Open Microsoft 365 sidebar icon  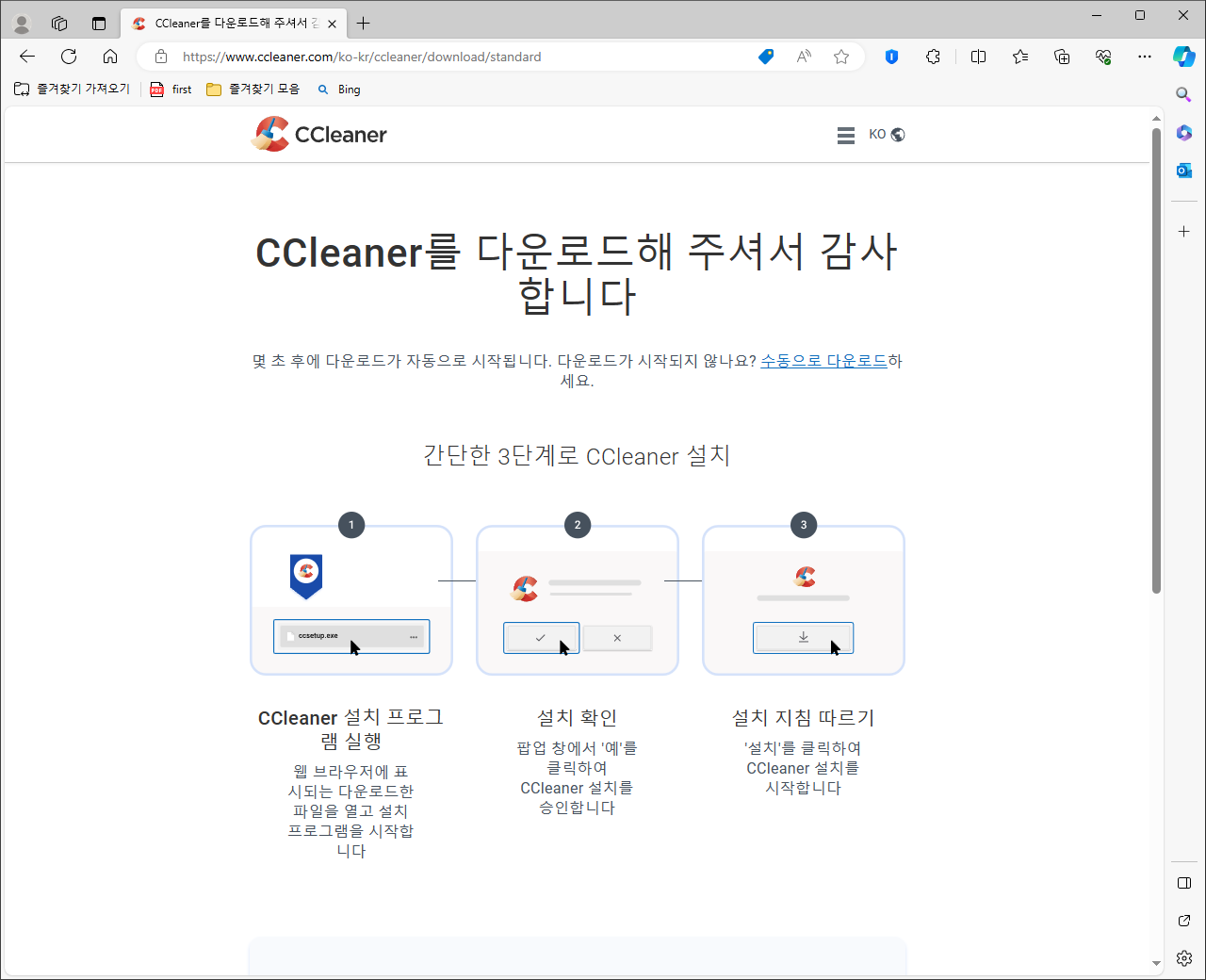click(x=1184, y=133)
